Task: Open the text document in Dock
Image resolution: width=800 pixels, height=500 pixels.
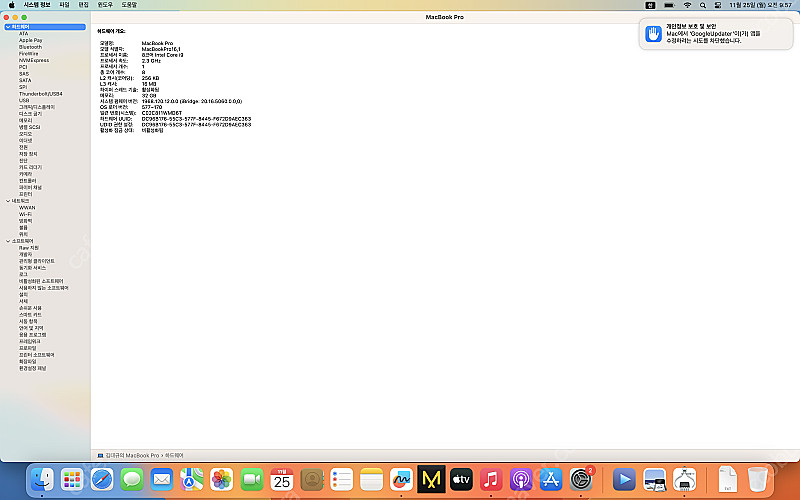Action: point(728,480)
